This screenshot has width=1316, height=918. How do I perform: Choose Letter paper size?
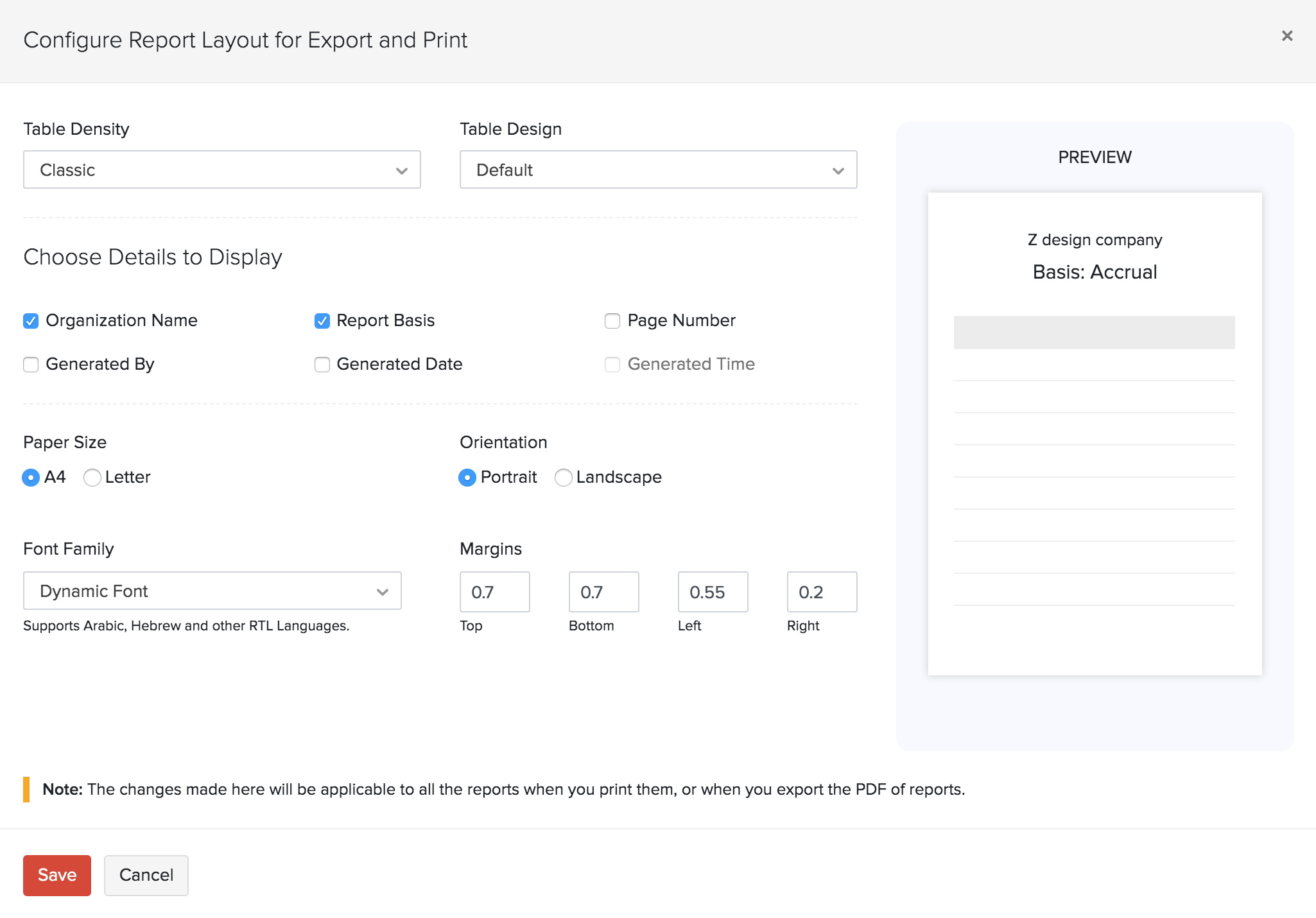click(92, 478)
